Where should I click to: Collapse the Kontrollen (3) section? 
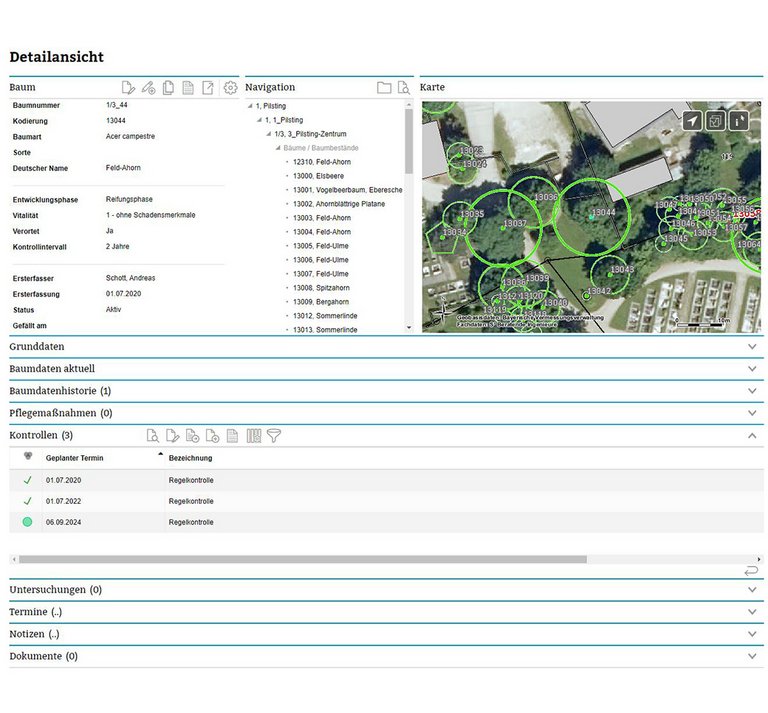pos(752,435)
